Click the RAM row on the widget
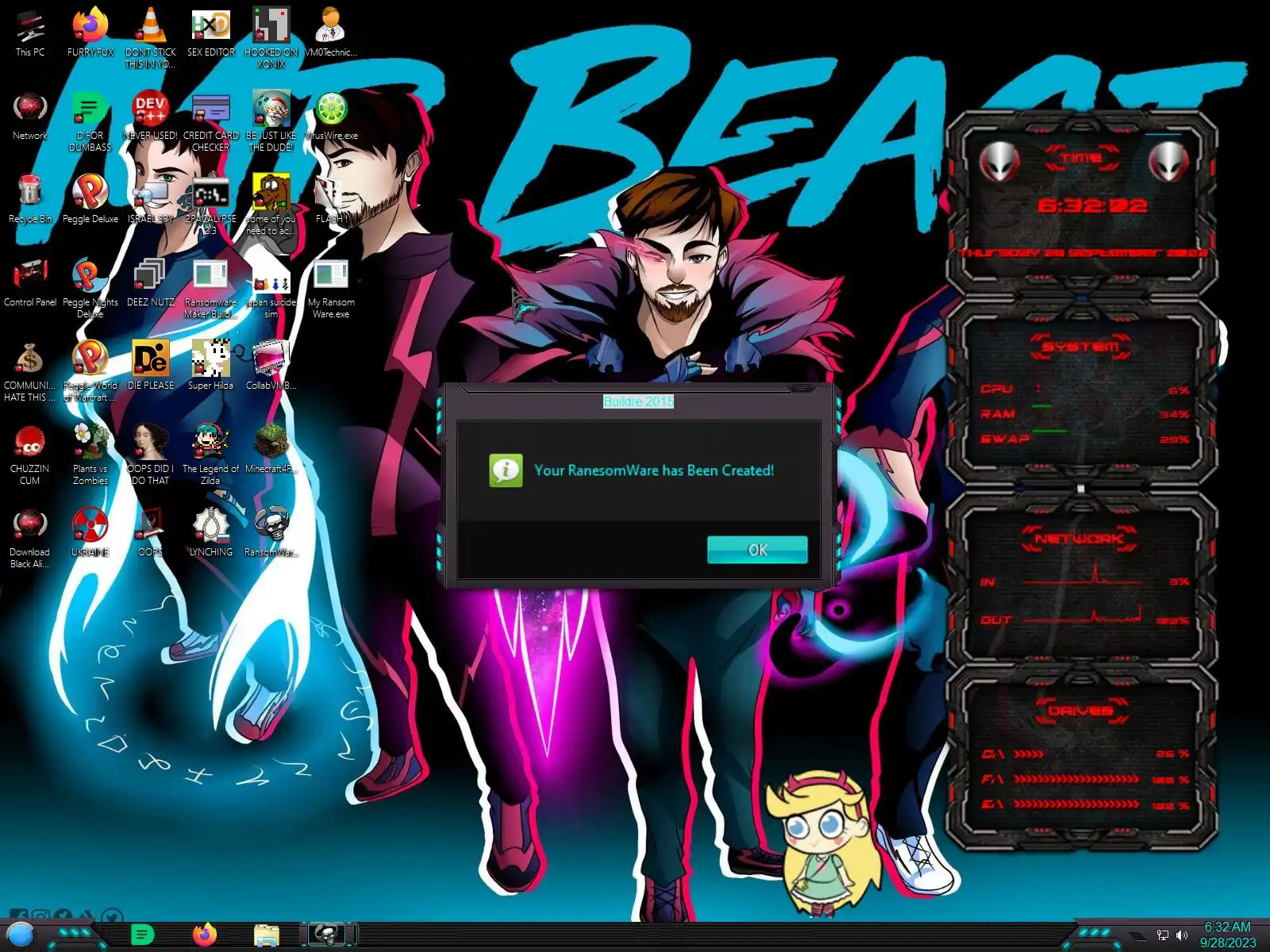The width and height of the screenshot is (1270, 952). [1084, 414]
